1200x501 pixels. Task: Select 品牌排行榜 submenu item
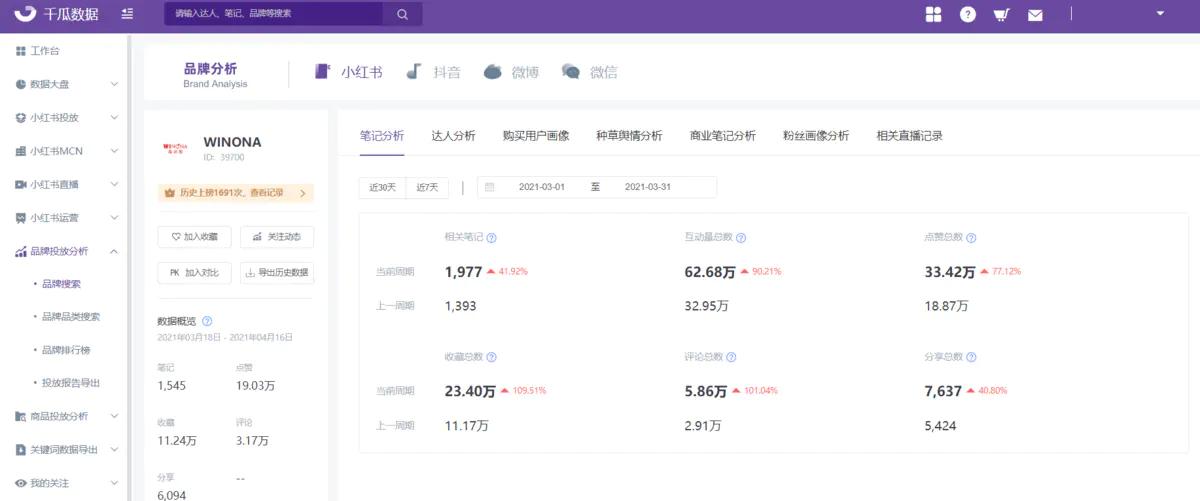(x=66, y=350)
